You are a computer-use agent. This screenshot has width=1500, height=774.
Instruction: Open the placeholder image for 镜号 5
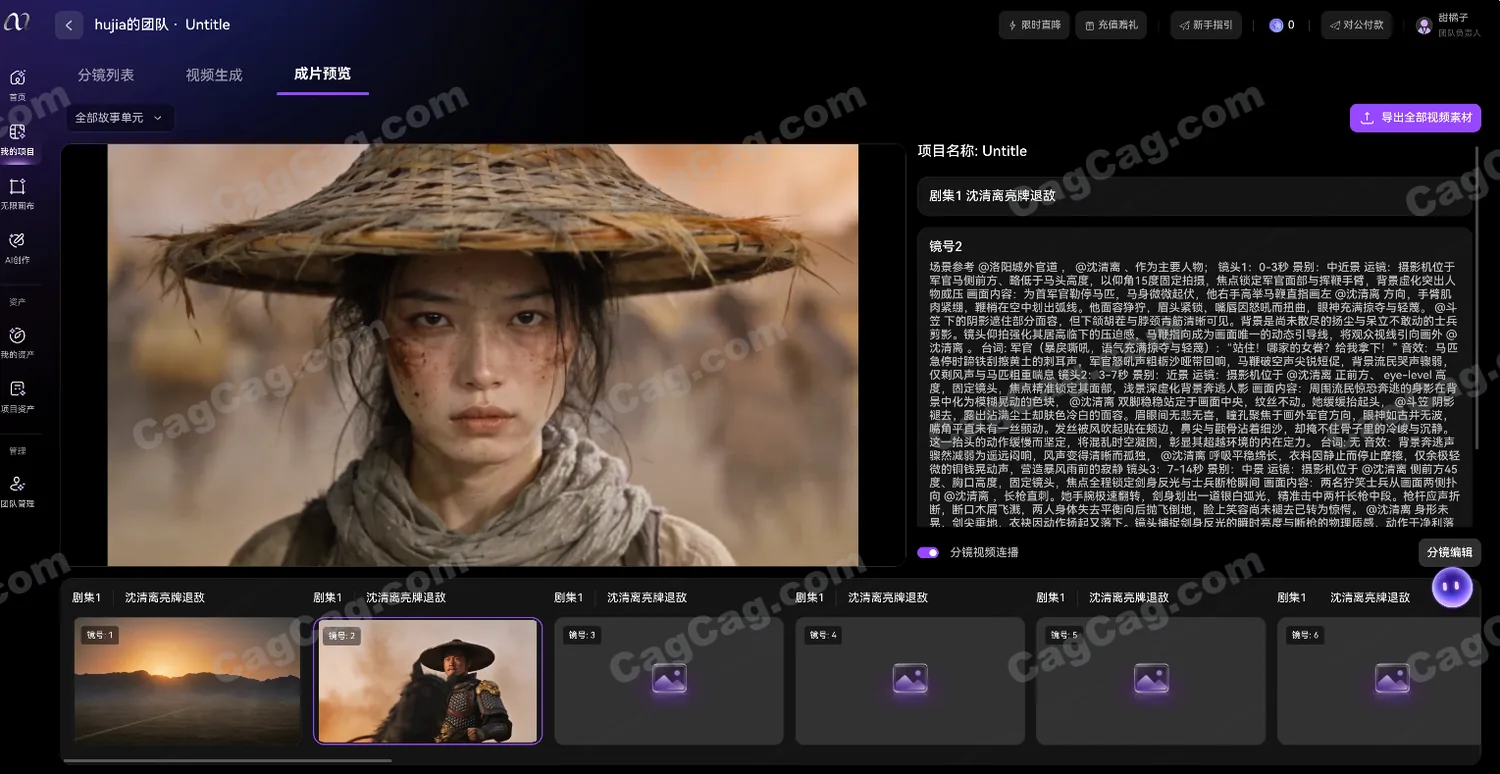click(x=1151, y=679)
